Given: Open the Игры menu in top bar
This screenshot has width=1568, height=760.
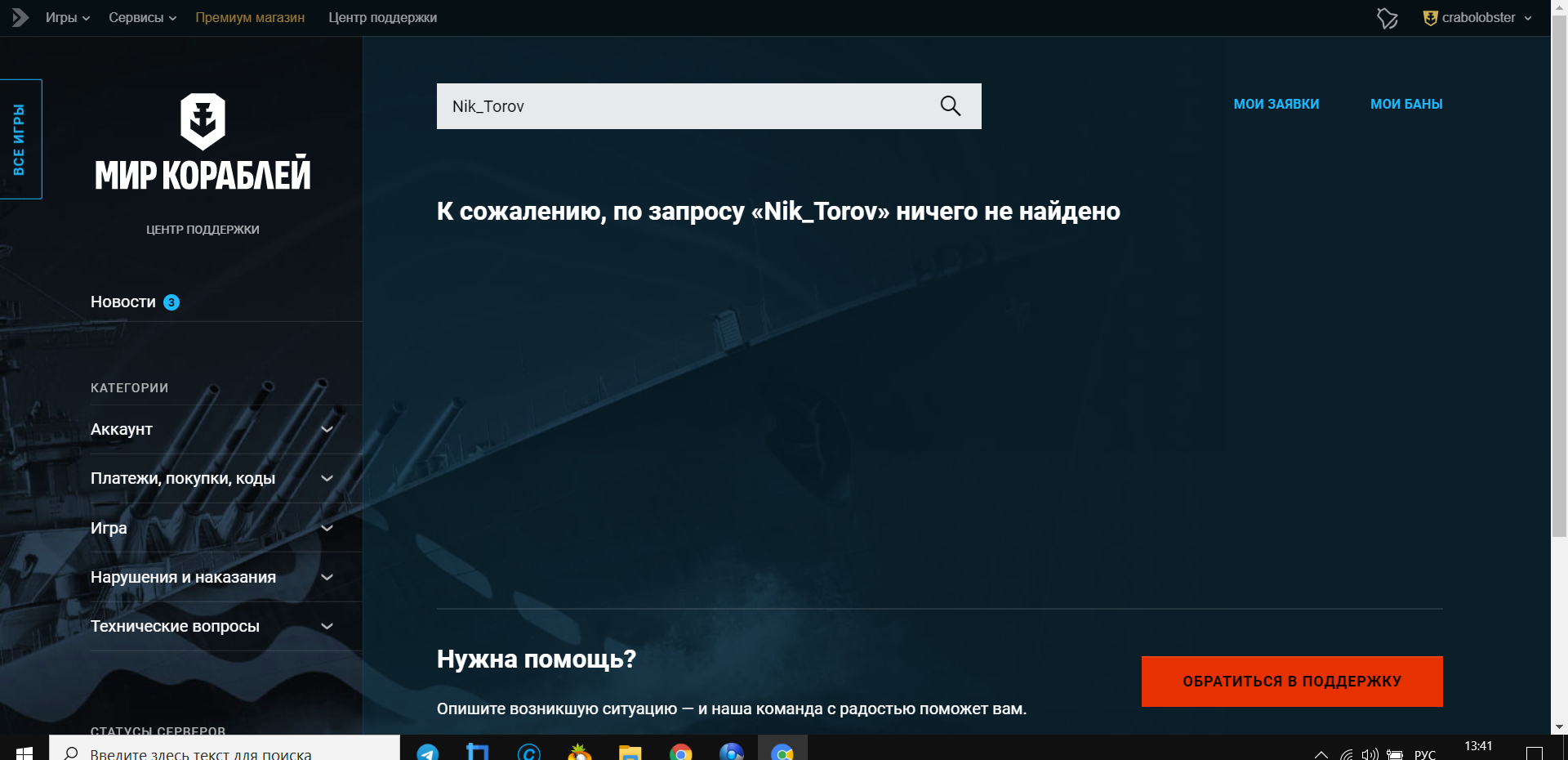Looking at the screenshot, I should 67,18.
